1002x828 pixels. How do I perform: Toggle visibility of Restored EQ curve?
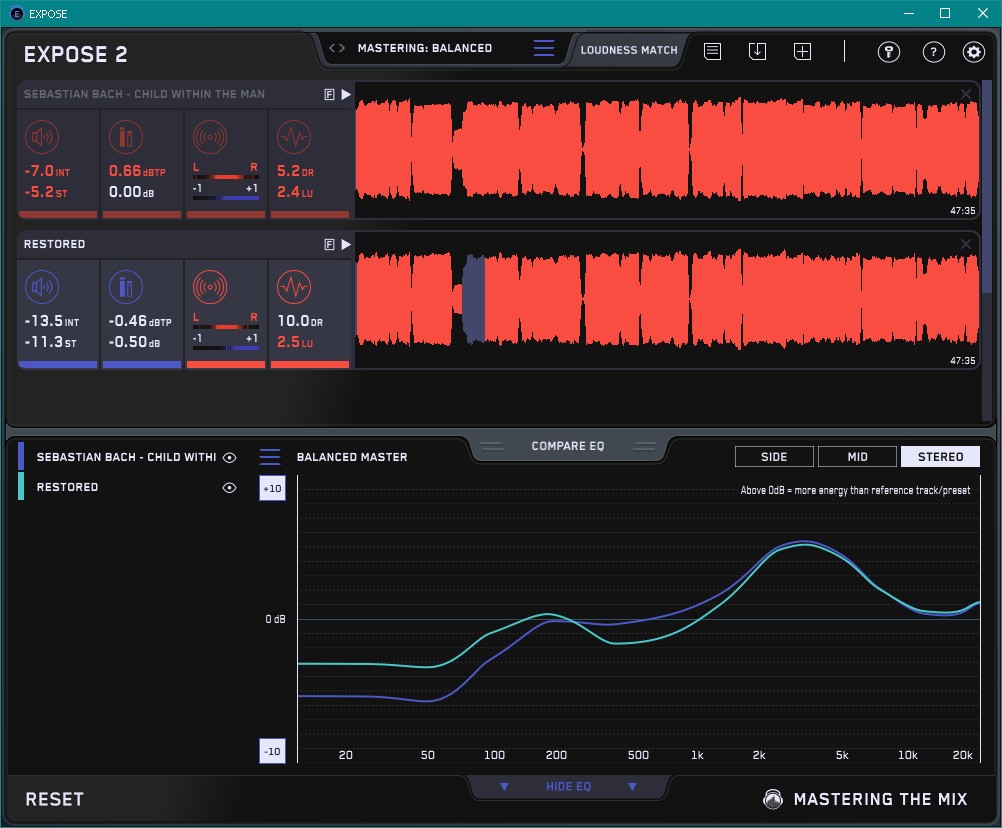tap(230, 488)
